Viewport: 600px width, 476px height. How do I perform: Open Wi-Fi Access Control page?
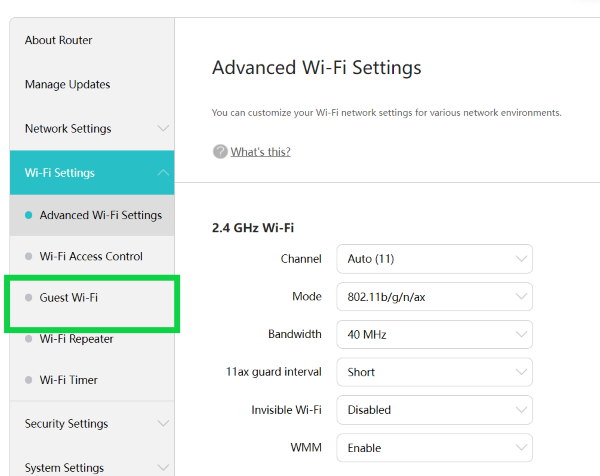91,256
